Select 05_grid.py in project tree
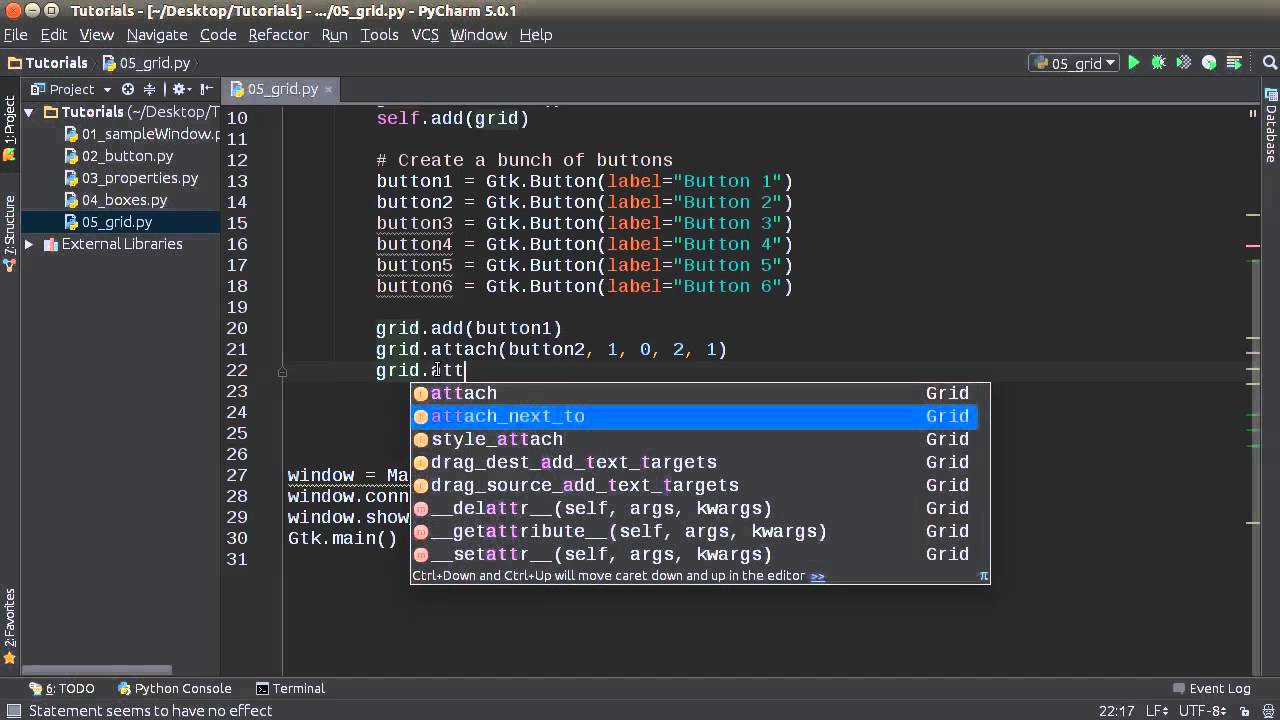The width and height of the screenshot is (1280, 720). tap(108, 222)
